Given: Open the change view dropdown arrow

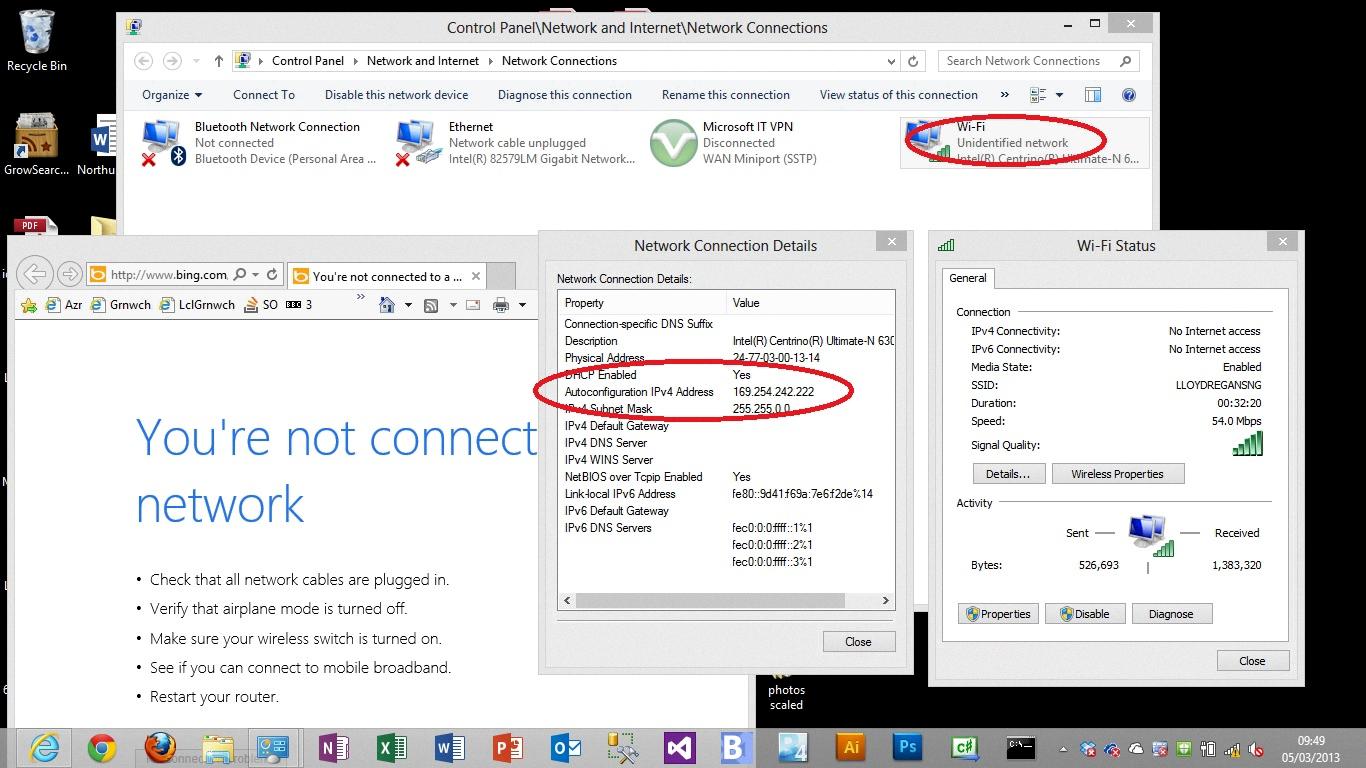Looking at the screenshot, I should pos(1059,95).
